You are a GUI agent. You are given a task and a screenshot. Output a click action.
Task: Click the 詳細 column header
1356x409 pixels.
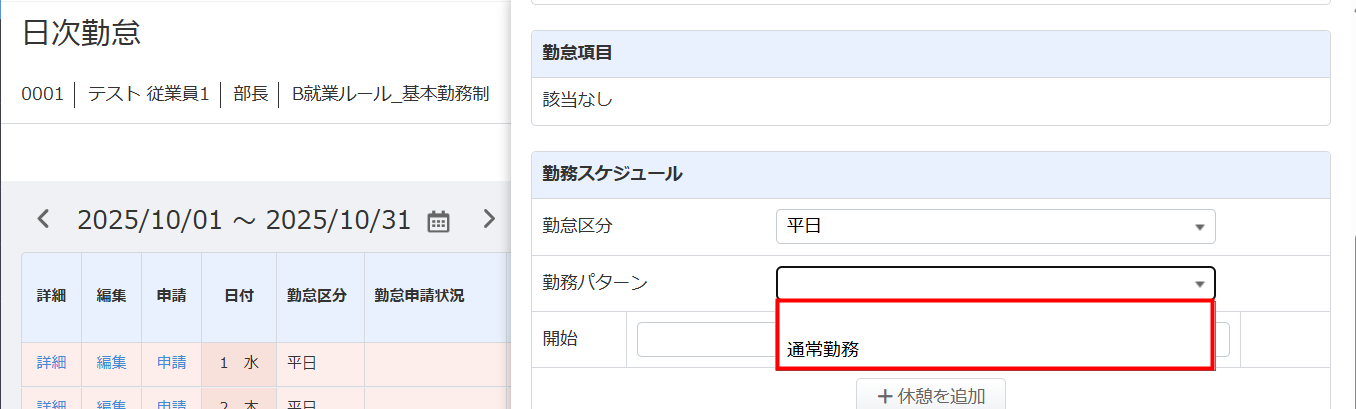click(x=51, y=295)
